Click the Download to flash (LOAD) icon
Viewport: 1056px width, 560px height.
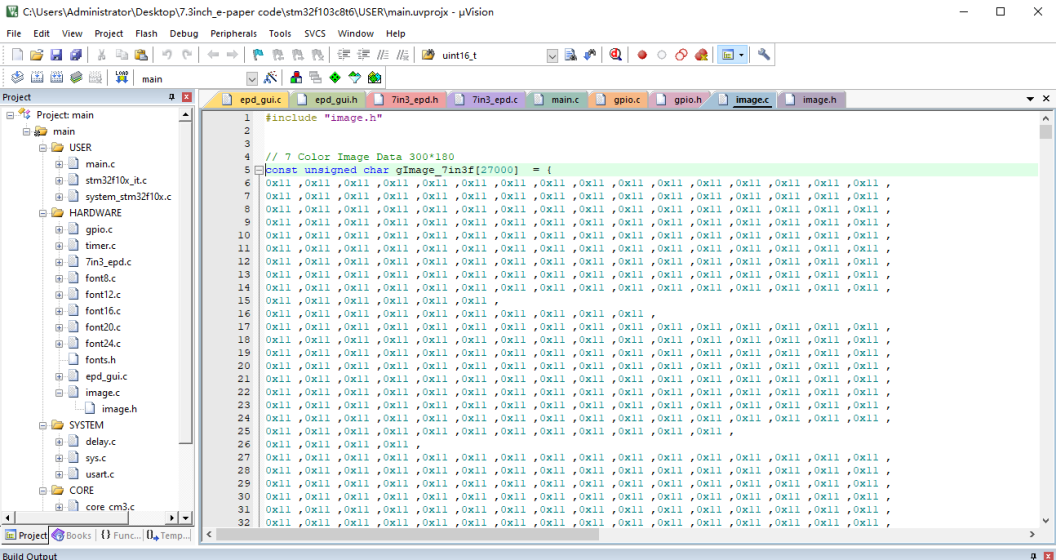121,78
